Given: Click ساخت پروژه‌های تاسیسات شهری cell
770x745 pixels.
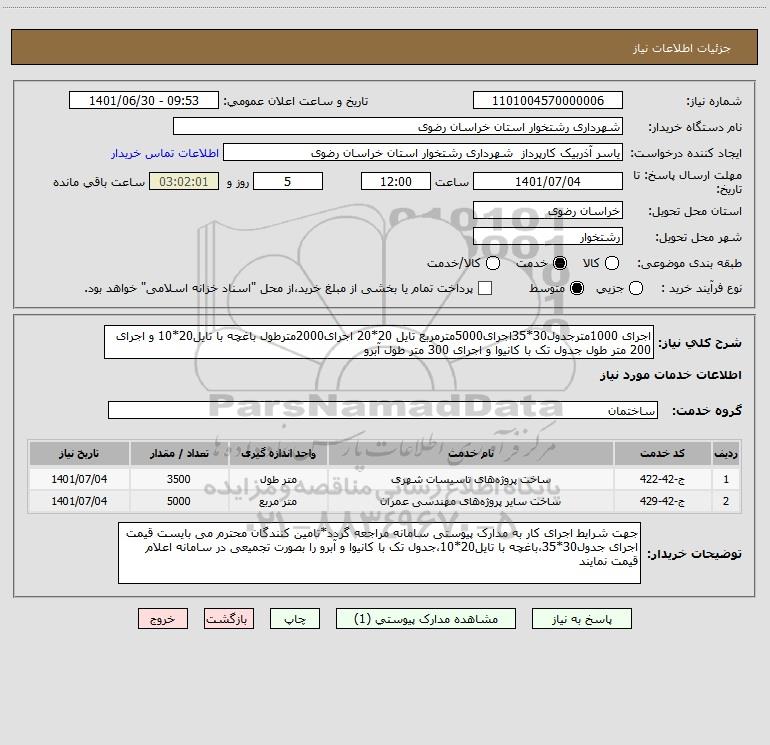Looking at the screenshot, I should (470, 479).
